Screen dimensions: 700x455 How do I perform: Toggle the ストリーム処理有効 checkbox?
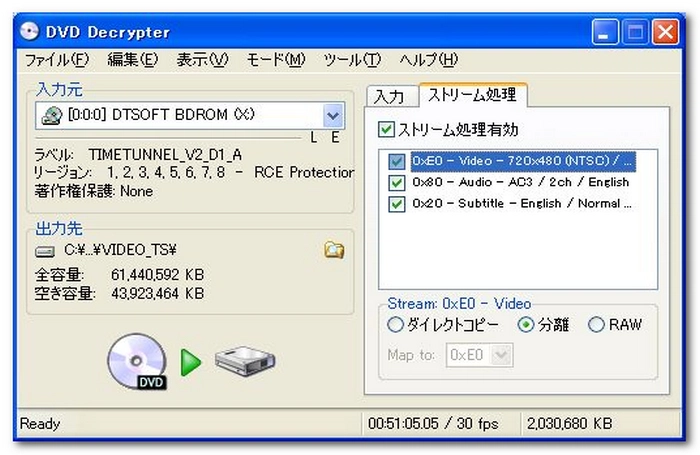pos(386,130)
